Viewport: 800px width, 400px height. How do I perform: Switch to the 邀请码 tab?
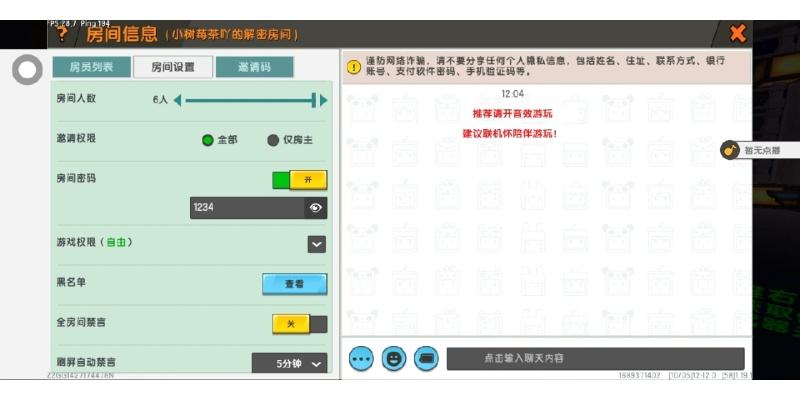(x=254, y=68)
